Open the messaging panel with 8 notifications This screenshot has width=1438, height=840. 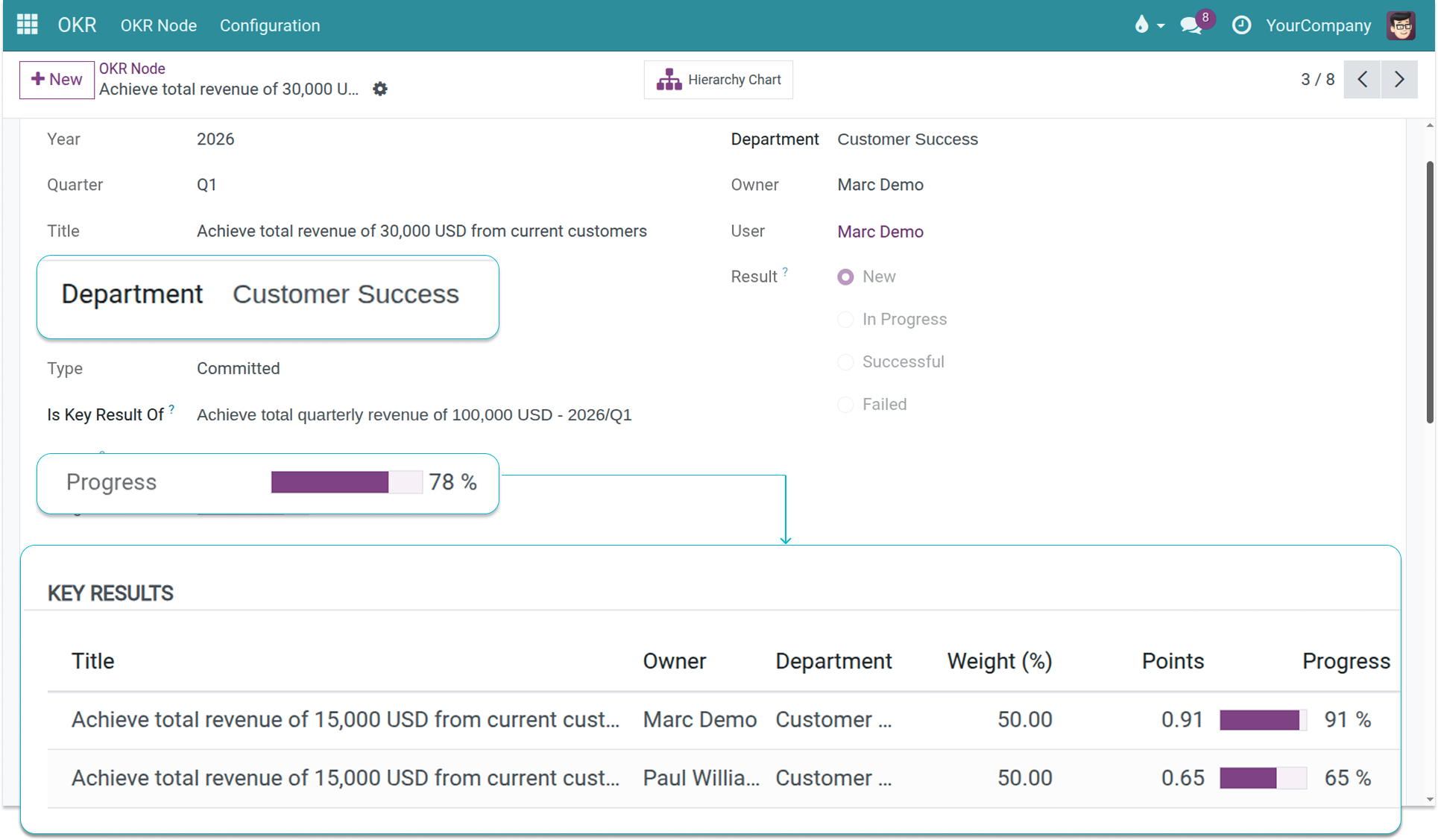pyautogui.click(x=1191, y=25)
